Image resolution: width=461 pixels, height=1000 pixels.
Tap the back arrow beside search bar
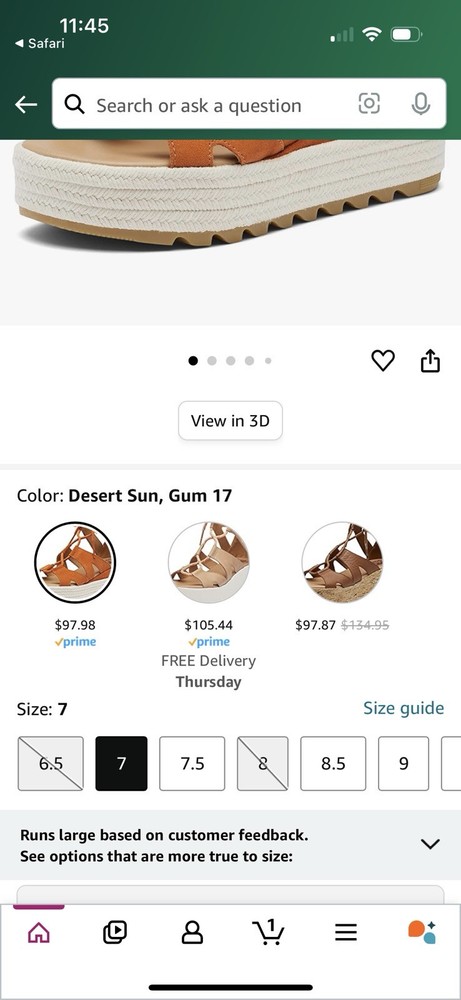[x=26, y=105]
